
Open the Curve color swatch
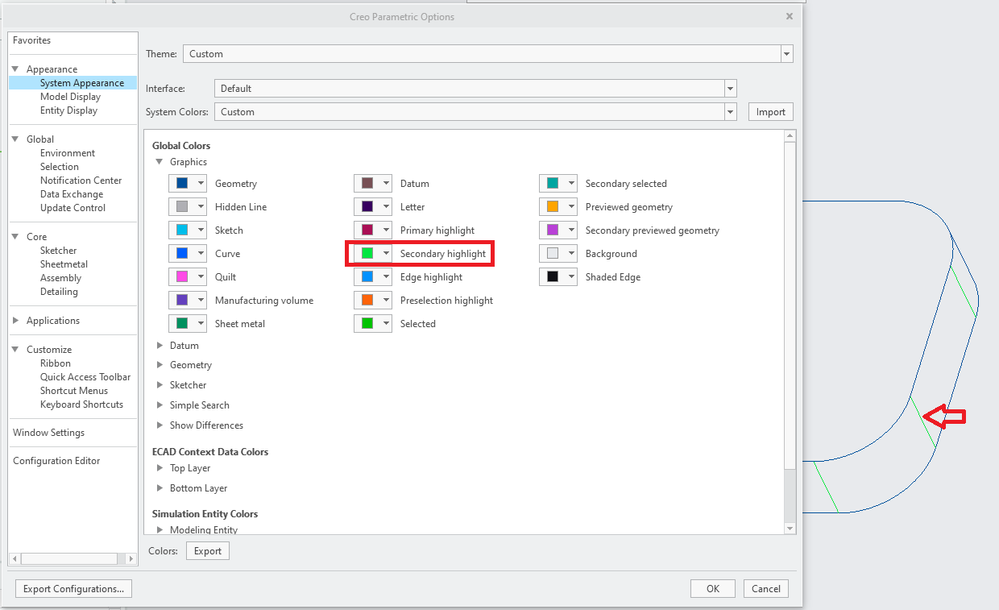tap(187, 254)
